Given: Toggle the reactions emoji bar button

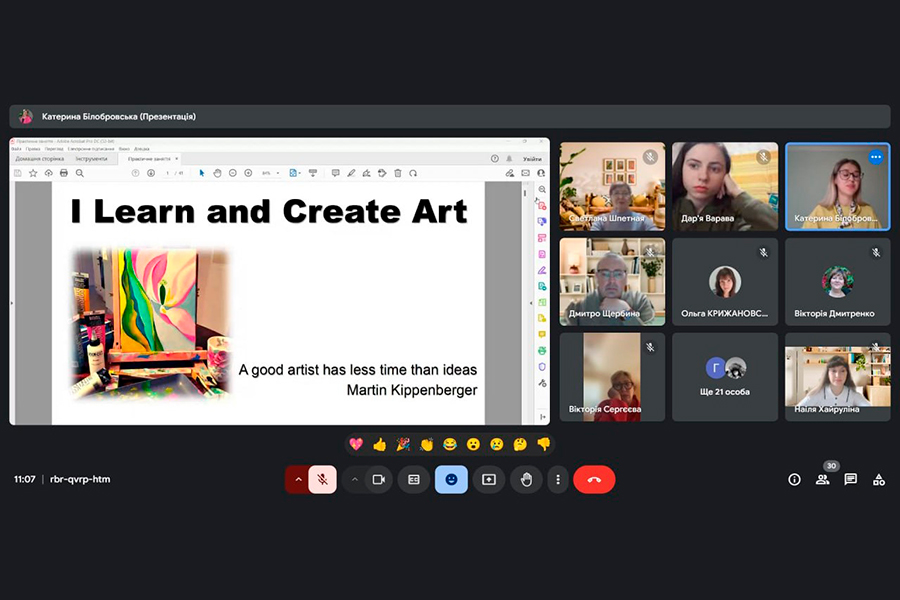Looking at the screenshot, I should 451,479.
